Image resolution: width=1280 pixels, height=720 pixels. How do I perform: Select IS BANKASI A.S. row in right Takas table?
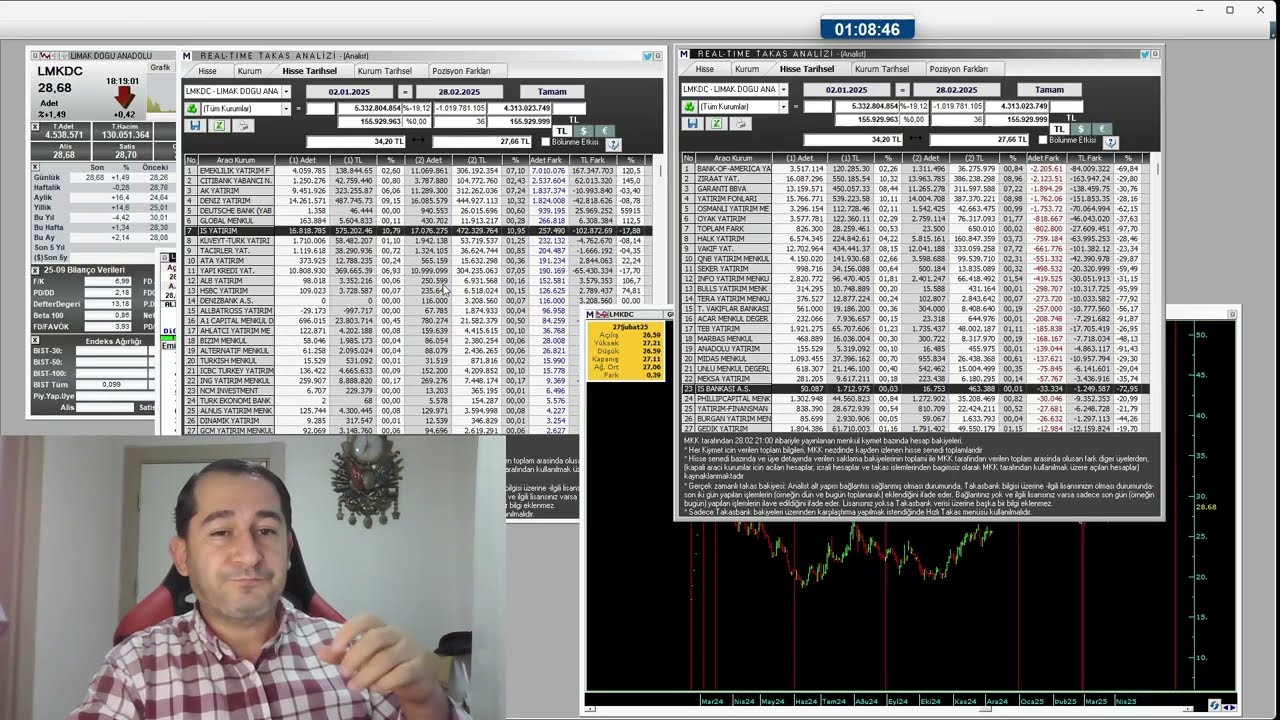pos(914,388)
